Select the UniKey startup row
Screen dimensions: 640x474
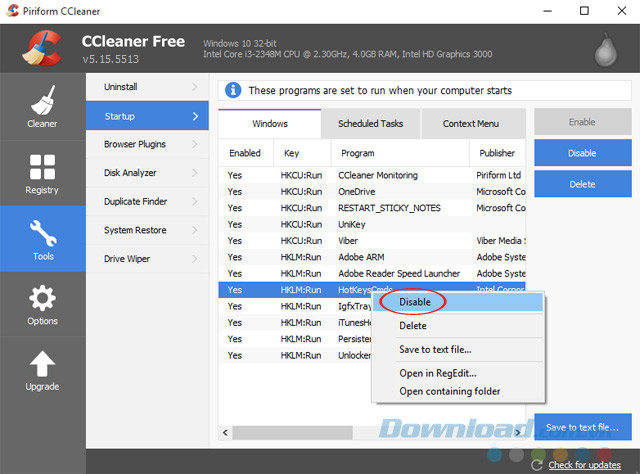tap(372, 224)
